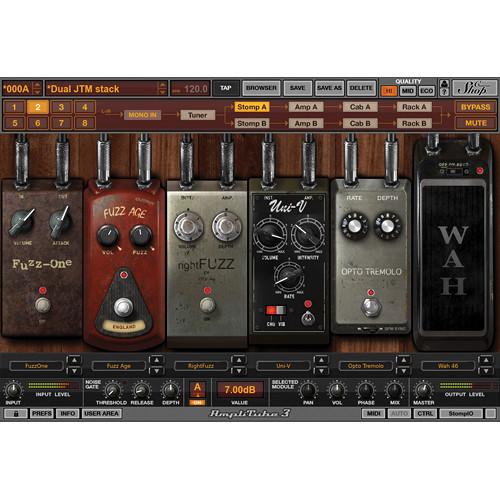Flip the Uni-V on/off toggle switch

point(307,318)
